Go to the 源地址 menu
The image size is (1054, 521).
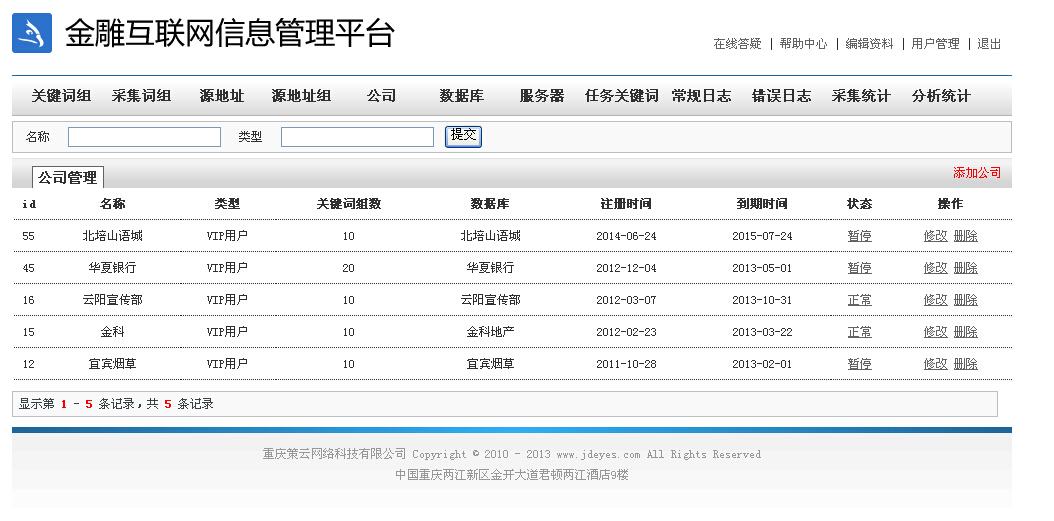coord(222,96)
